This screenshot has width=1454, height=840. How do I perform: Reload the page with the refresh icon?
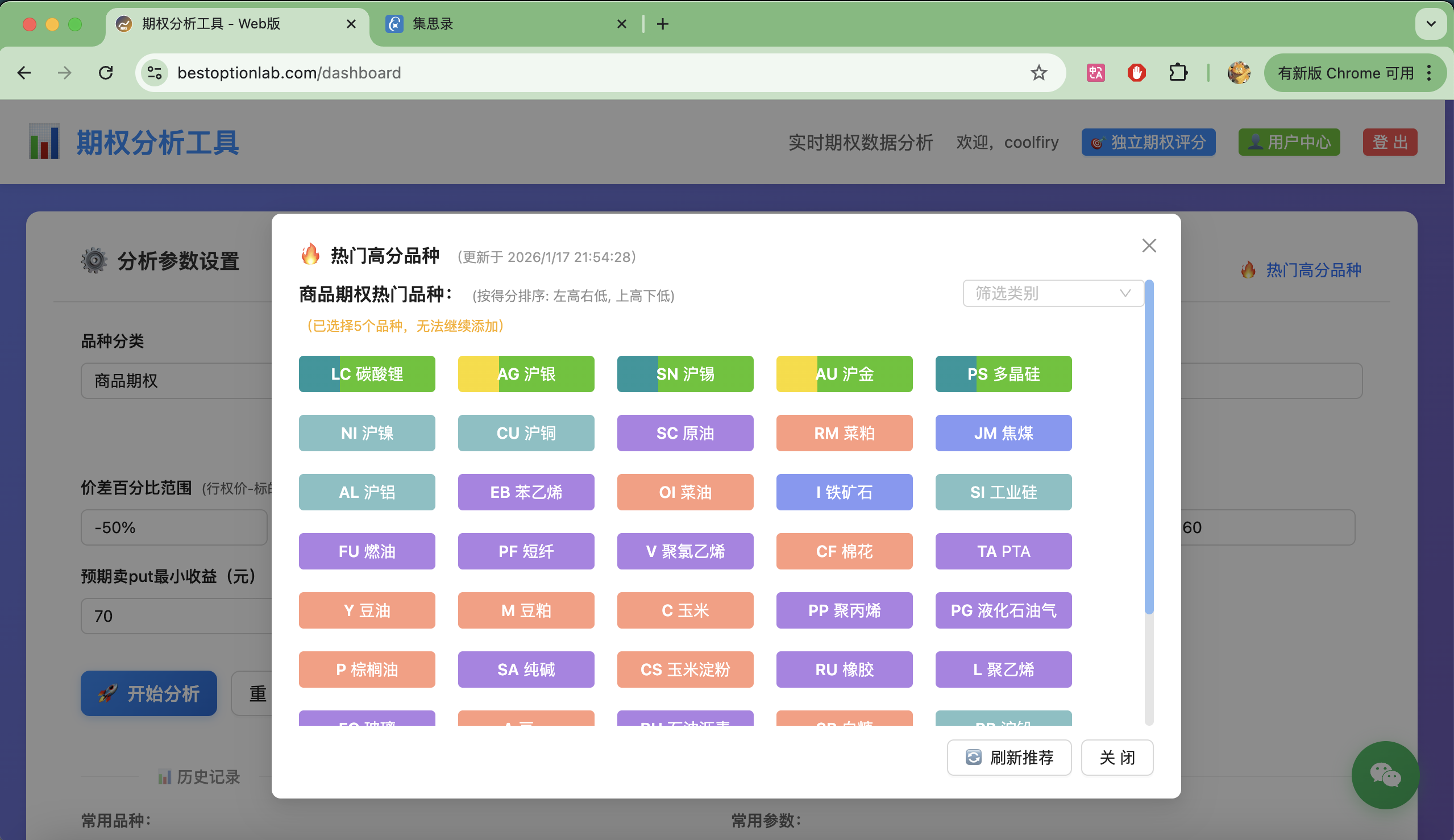[106, 73]
